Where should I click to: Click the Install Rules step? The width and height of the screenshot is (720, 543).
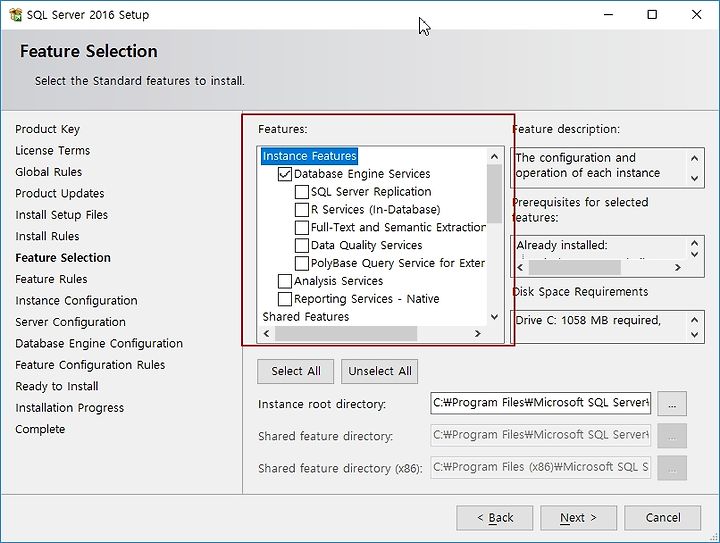coord(47,236)
